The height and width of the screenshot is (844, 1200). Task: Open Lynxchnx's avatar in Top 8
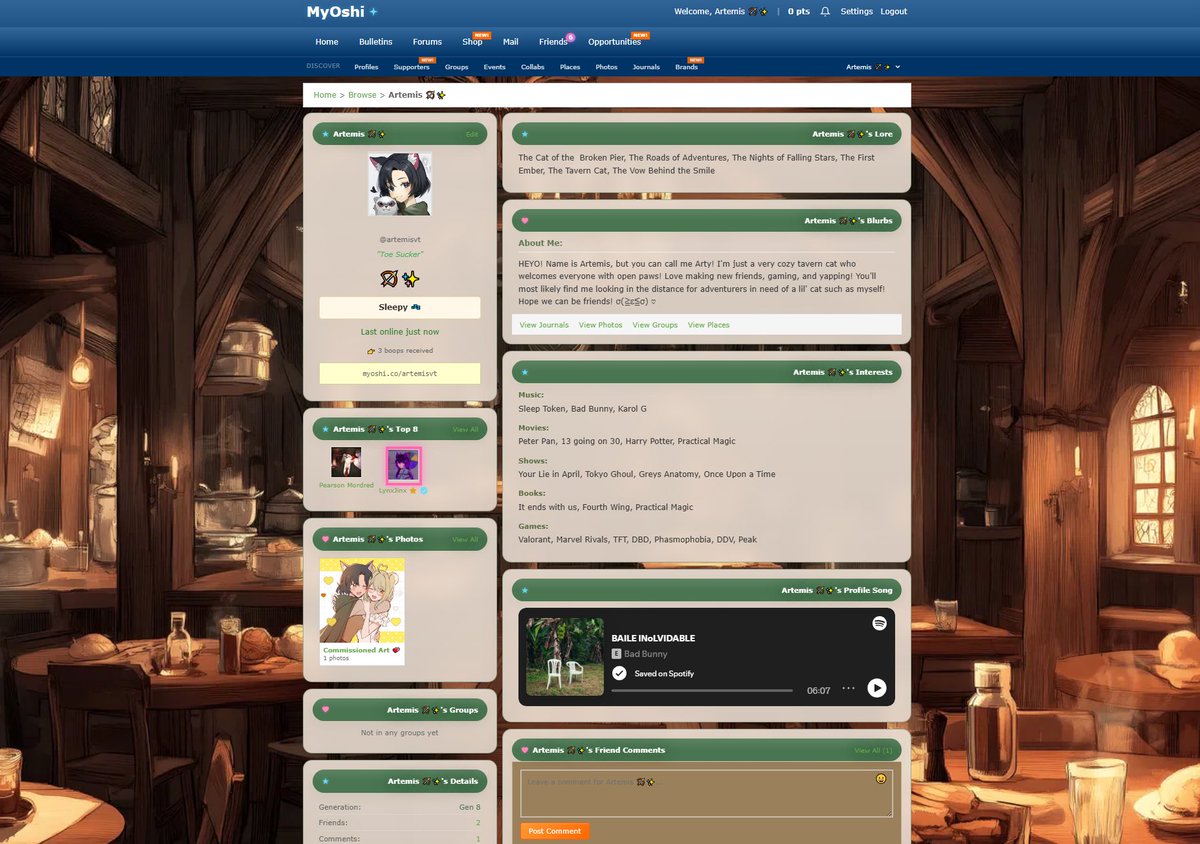point(403,465)
